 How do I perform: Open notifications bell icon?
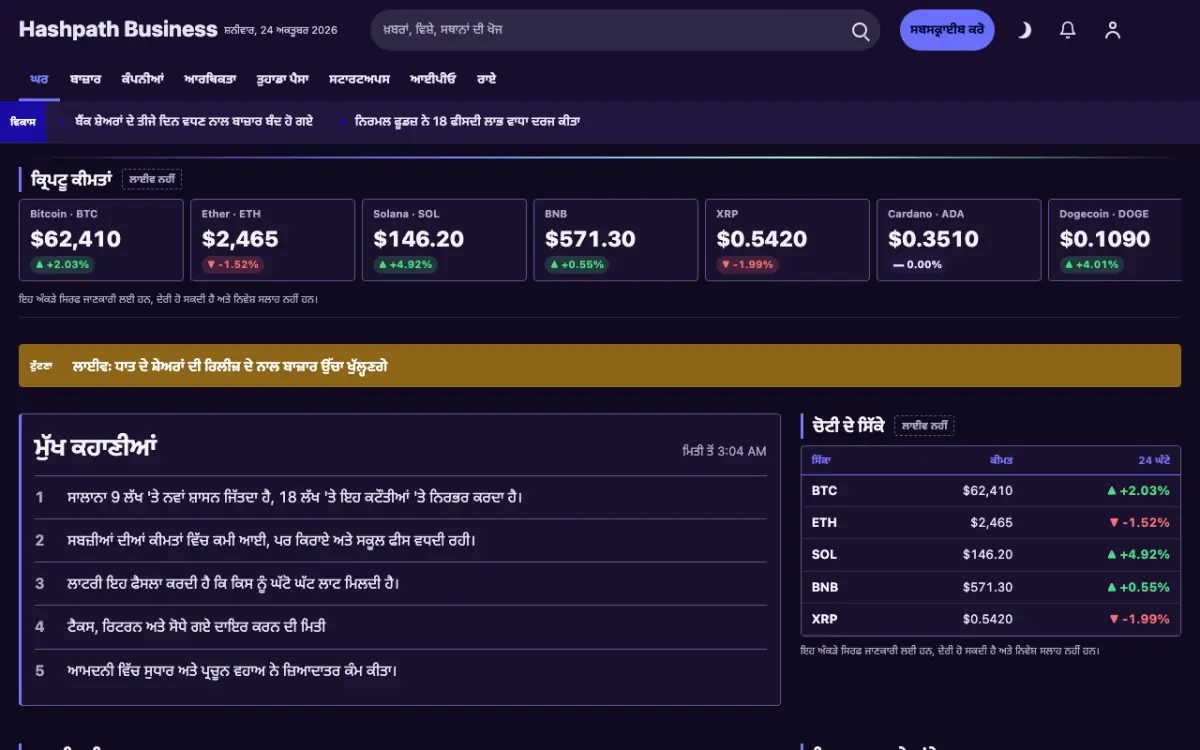1068,30
